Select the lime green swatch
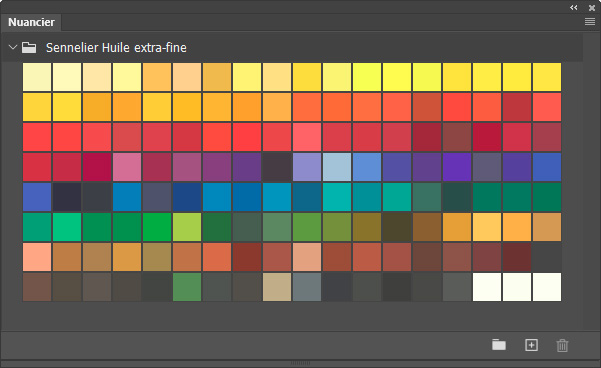 [x=187, y=227]
